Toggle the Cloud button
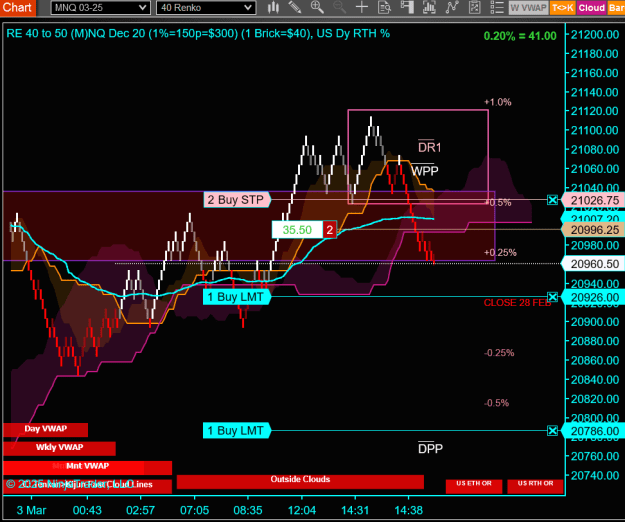This screenshot has width=625, height=522. (x=592, y=8)
